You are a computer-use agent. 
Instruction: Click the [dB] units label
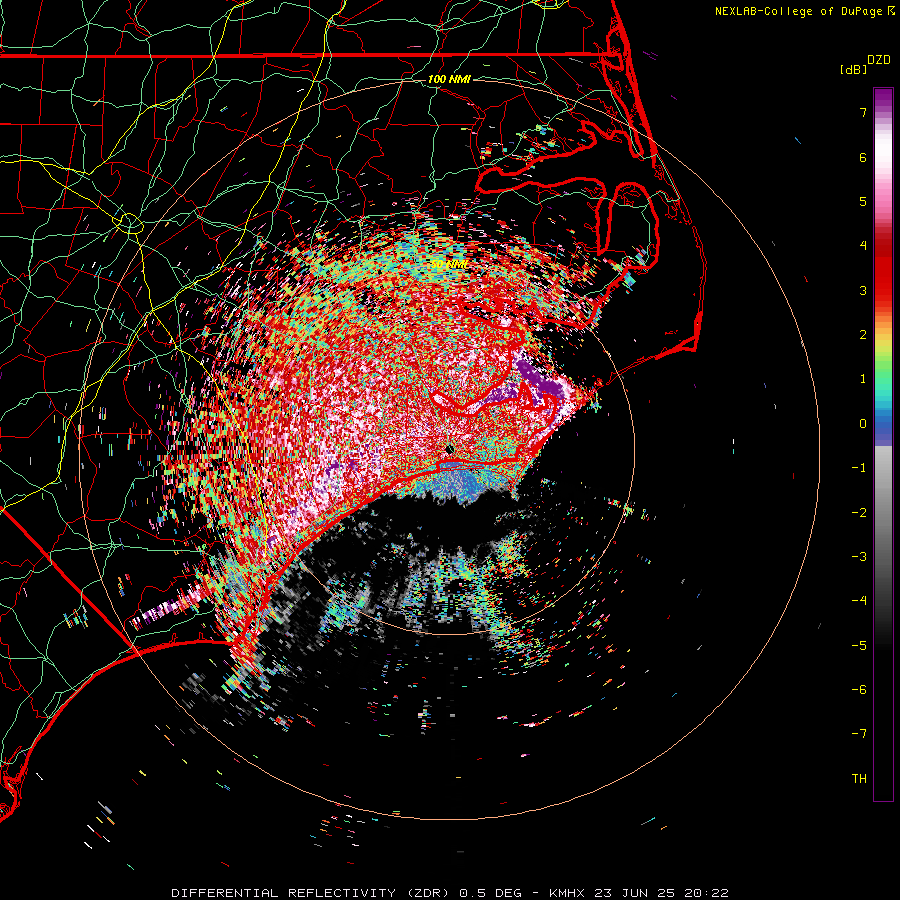(854, 69)
